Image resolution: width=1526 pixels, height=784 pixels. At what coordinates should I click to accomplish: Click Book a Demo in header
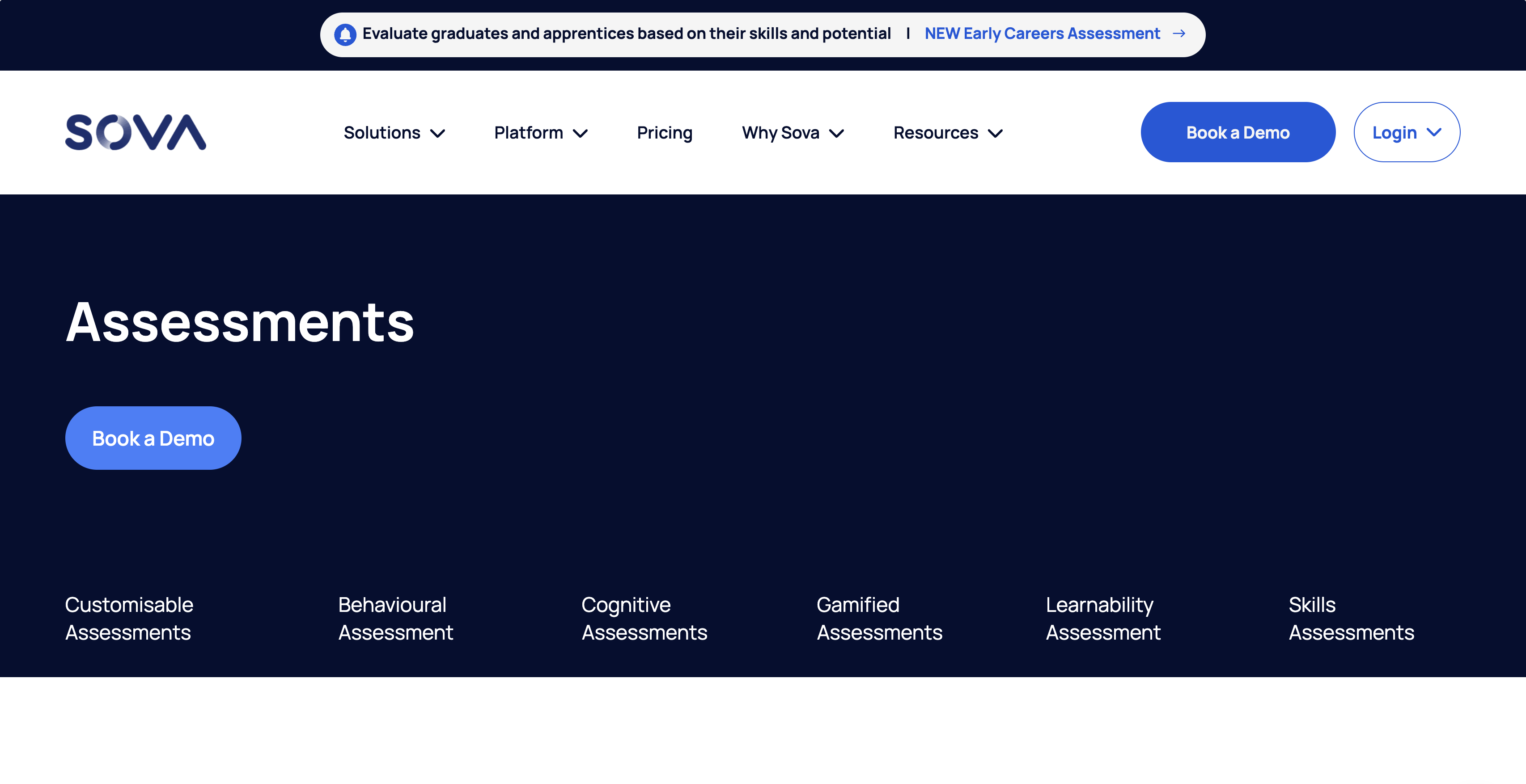[x=1238, y=132]
